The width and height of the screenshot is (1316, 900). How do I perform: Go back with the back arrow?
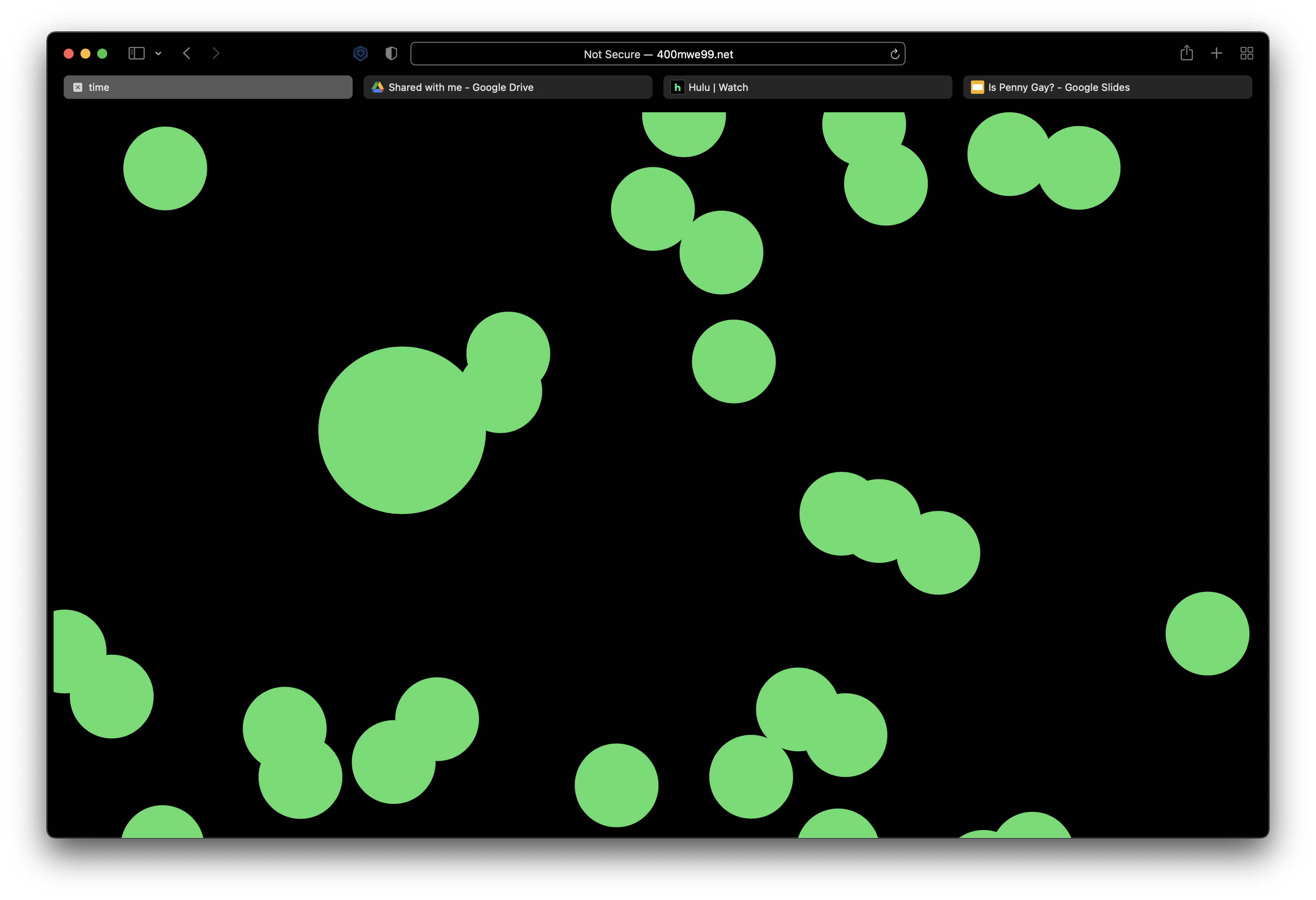tap(186, 53)
